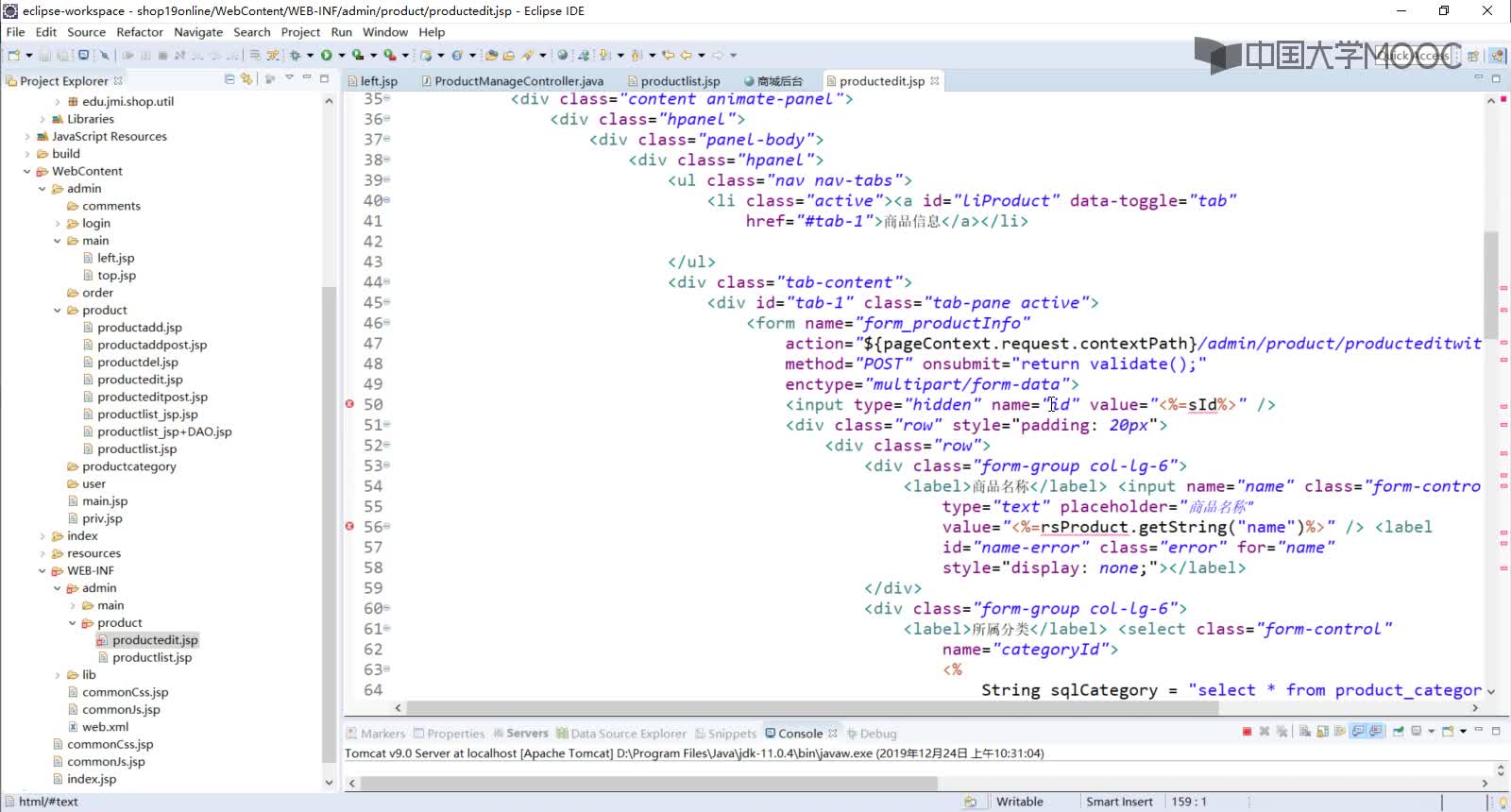
Task: Click the Coverage launch toolbar icon
Action: tap(358, 56)
